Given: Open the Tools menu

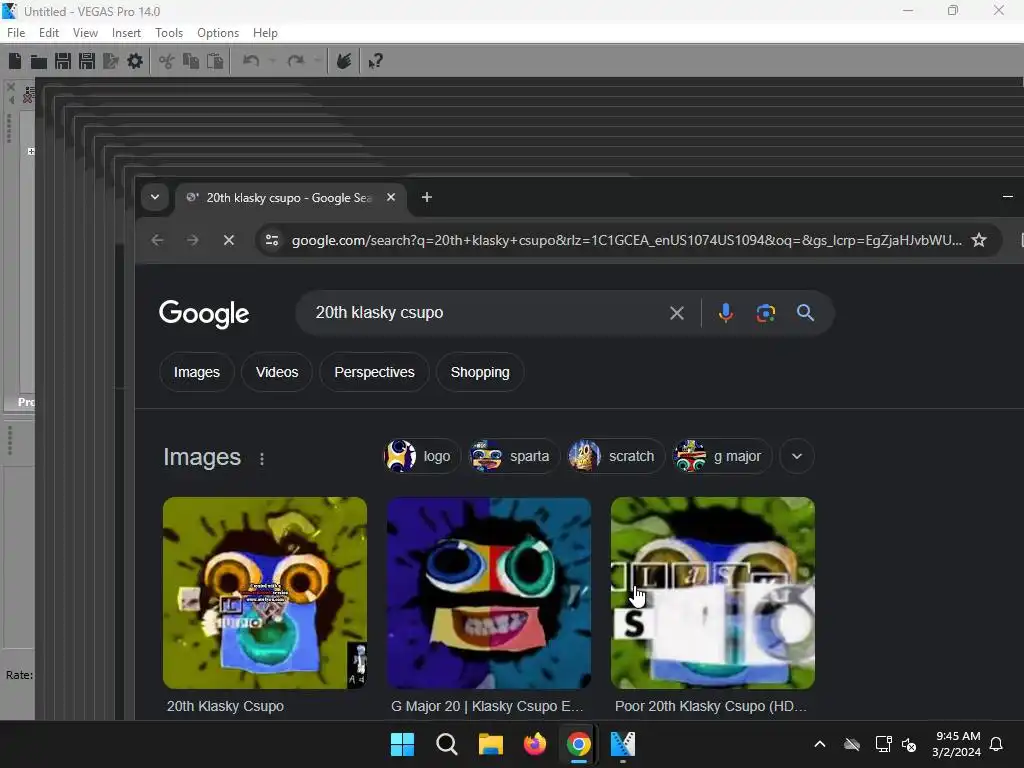Looking at the screenshot, I should (x=168, y=33).
